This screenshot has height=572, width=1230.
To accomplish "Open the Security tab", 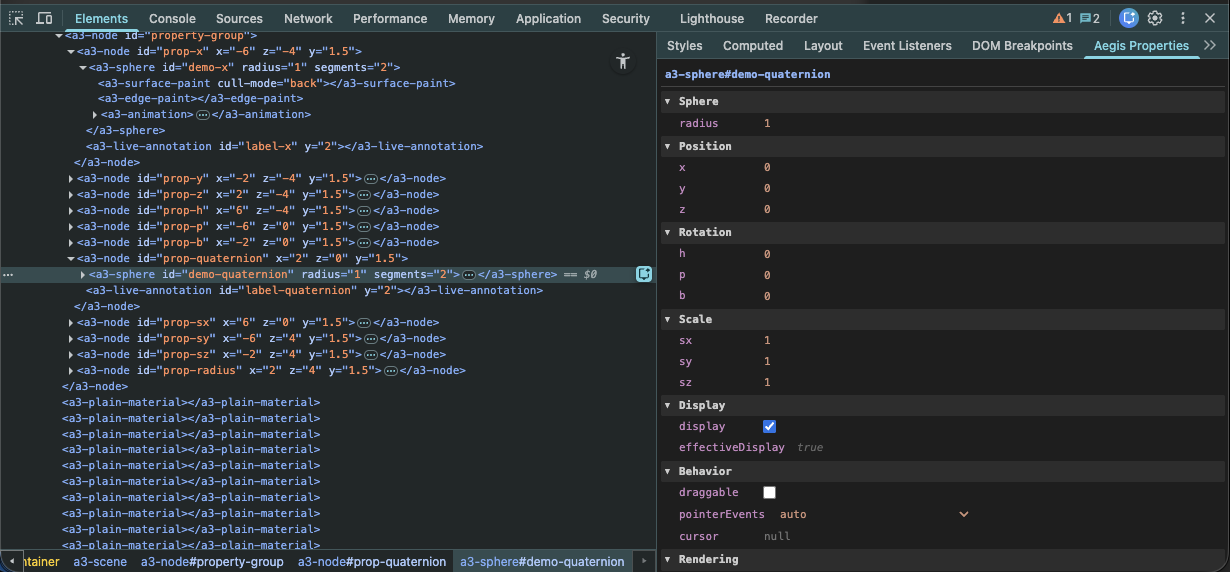I will pyautogui.click(x=626, y=18).
